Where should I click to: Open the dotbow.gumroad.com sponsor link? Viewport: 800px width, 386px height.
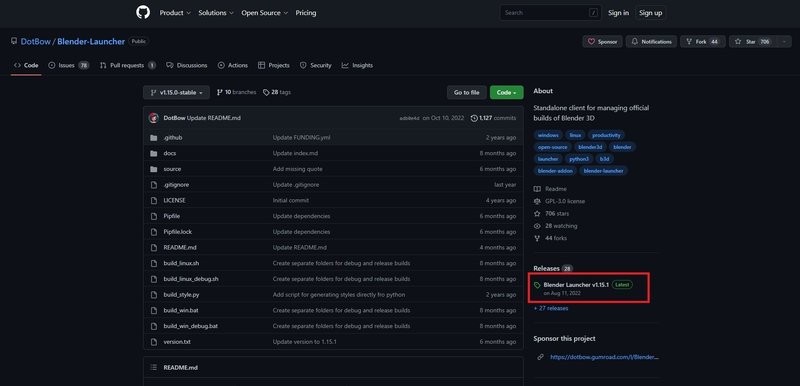pyautogui.click(x=604, y=357)
